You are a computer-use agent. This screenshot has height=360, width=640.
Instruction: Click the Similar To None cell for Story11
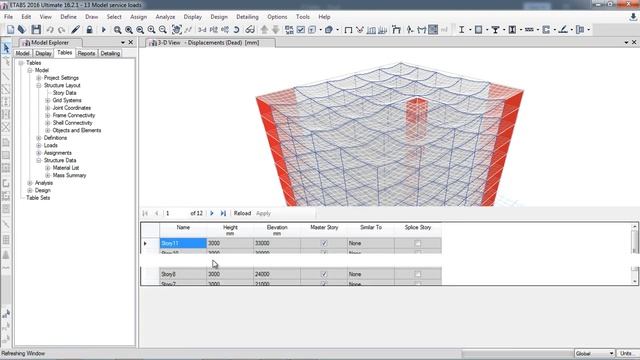coord(371,243)
